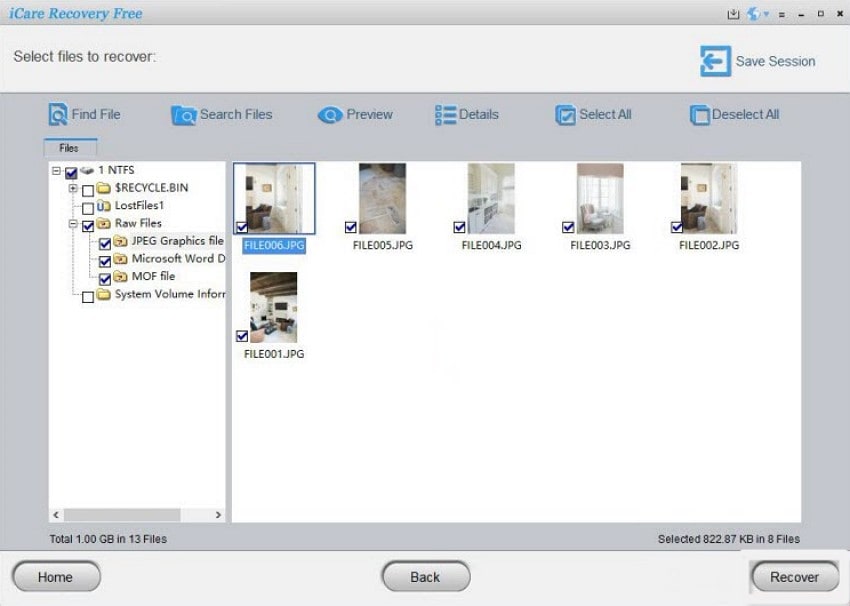The image size is (850, 606).
Task: Click the Save Session arrow icon
Action: (716, 61)
